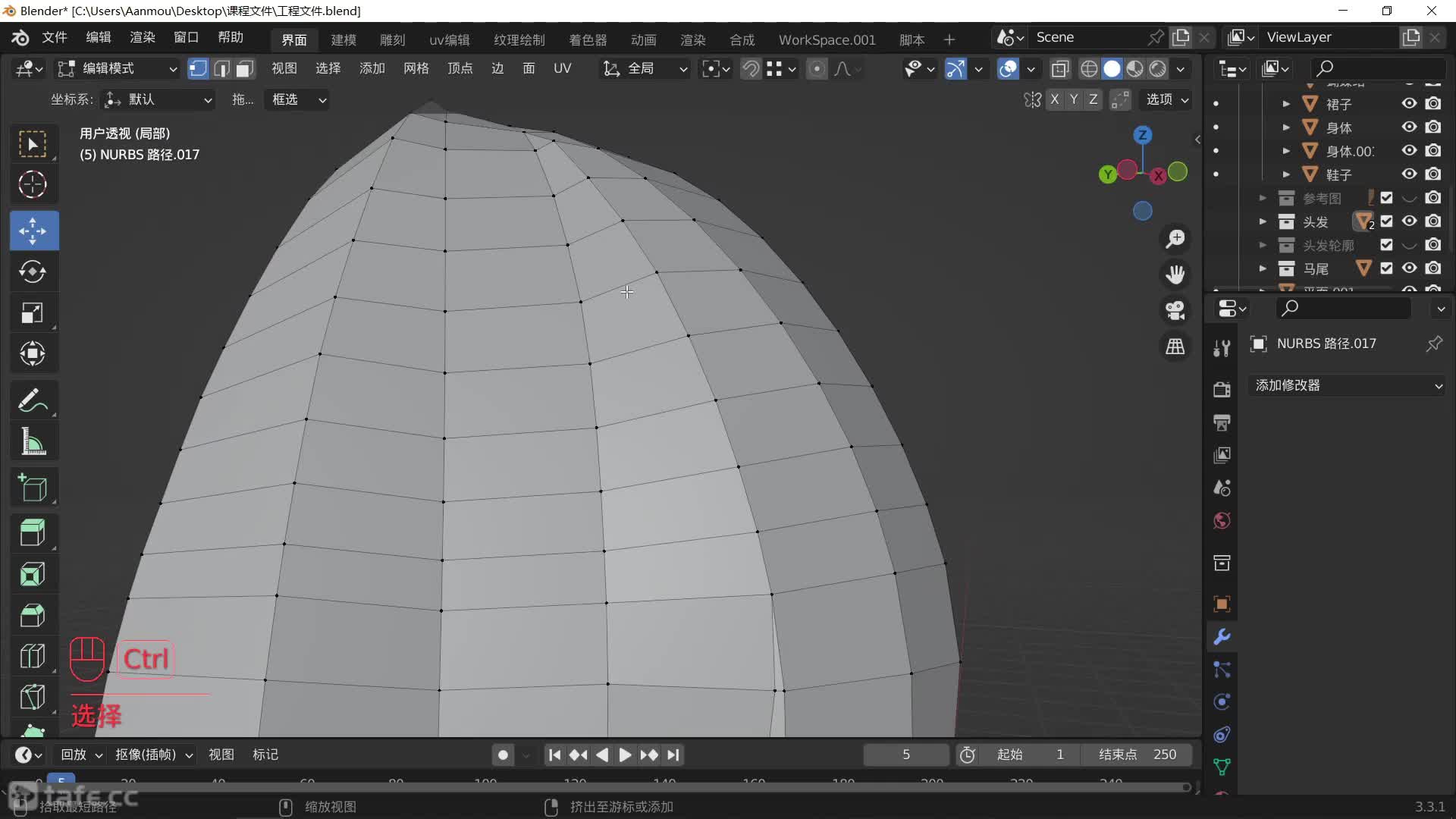Open the 全局 orientation dropdown
This screenshot has height=819, width=1456.
(645, 69)
